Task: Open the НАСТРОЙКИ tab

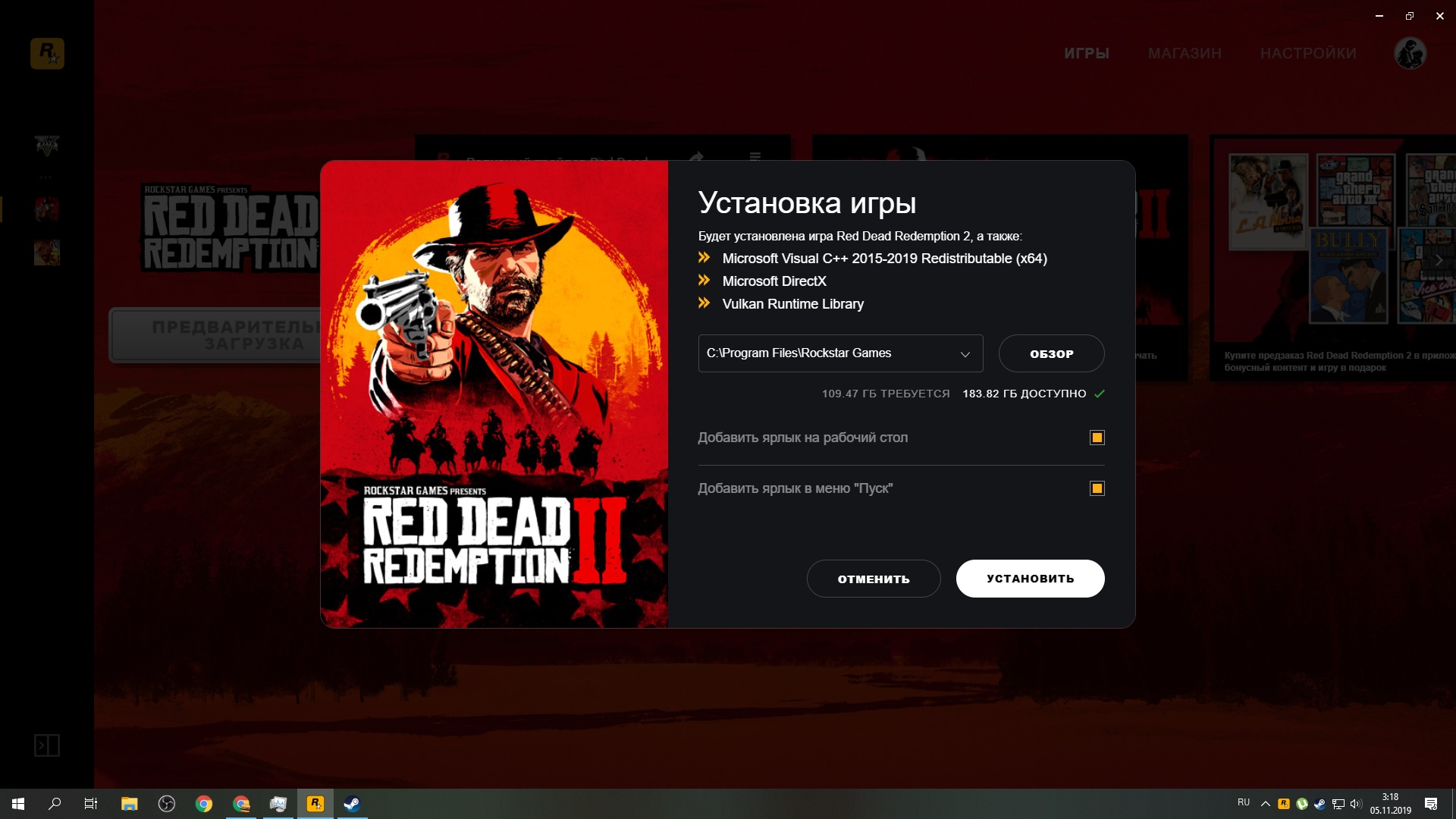Action: [x=1308, y=53]
